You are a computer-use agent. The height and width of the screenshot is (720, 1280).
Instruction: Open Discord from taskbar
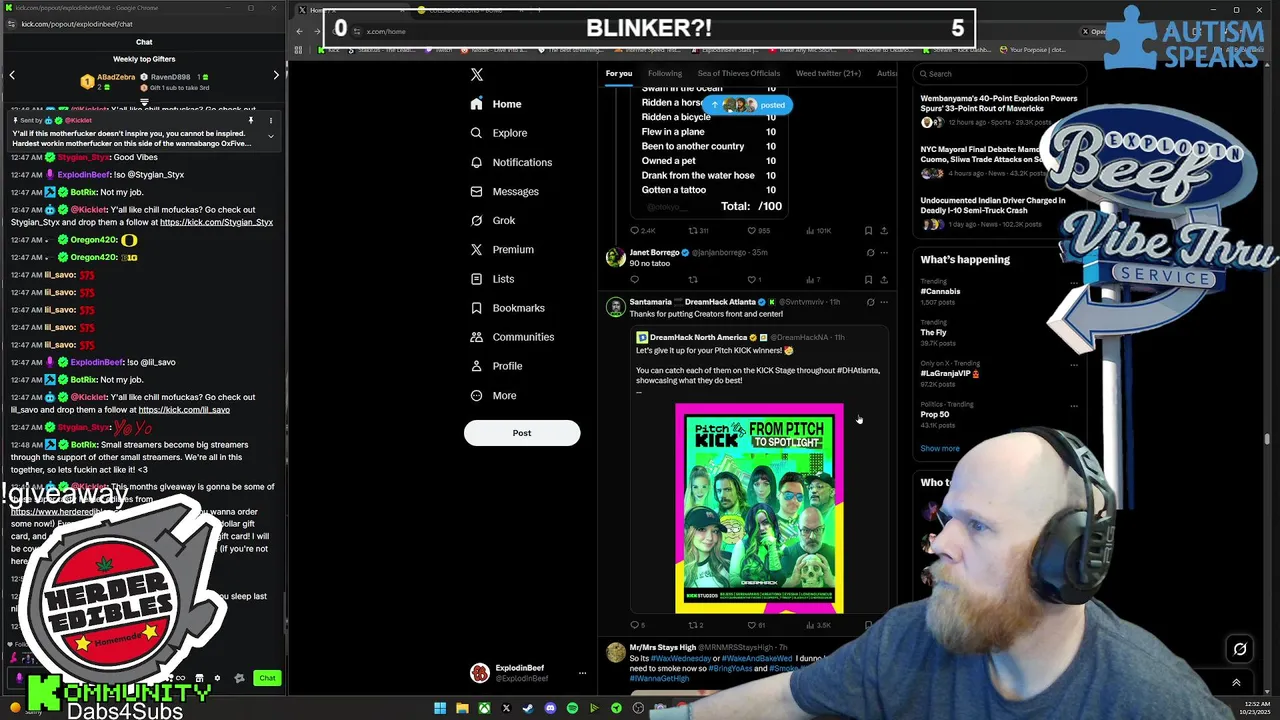click(550, 708)
